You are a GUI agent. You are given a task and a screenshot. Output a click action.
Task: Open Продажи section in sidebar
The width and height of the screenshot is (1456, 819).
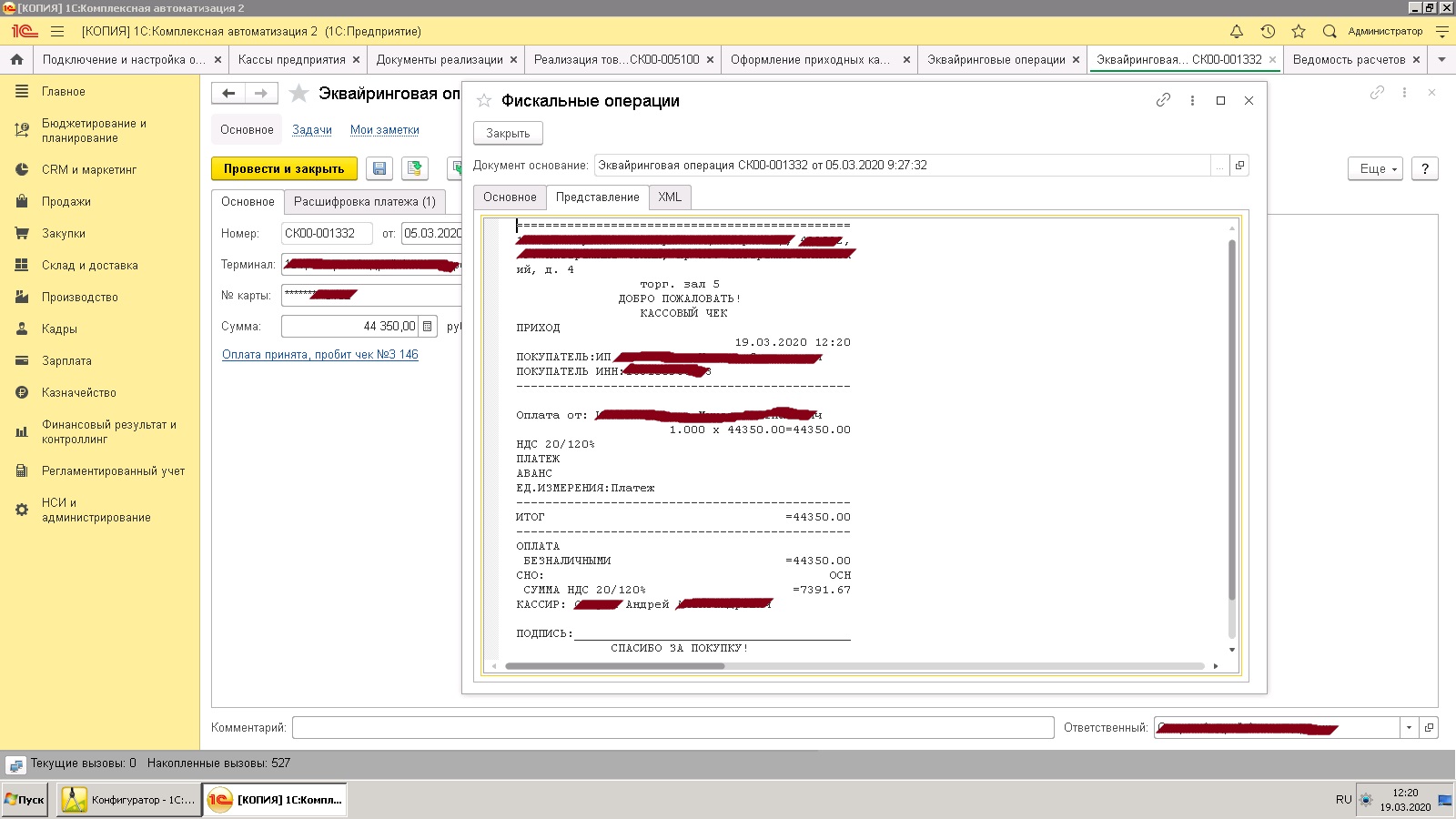coord(66,201)
